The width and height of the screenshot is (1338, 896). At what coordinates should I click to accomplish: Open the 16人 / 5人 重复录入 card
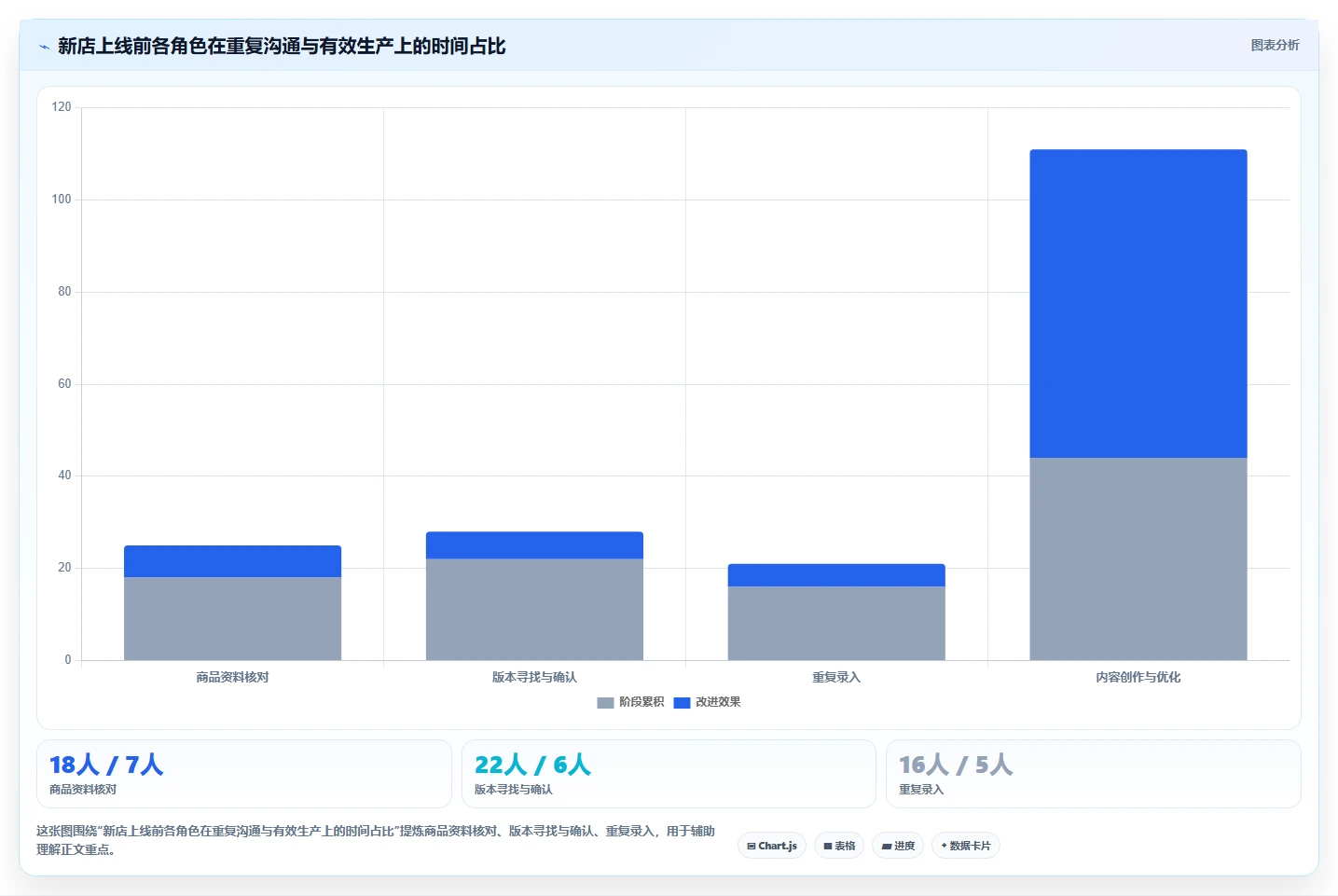1094,774
